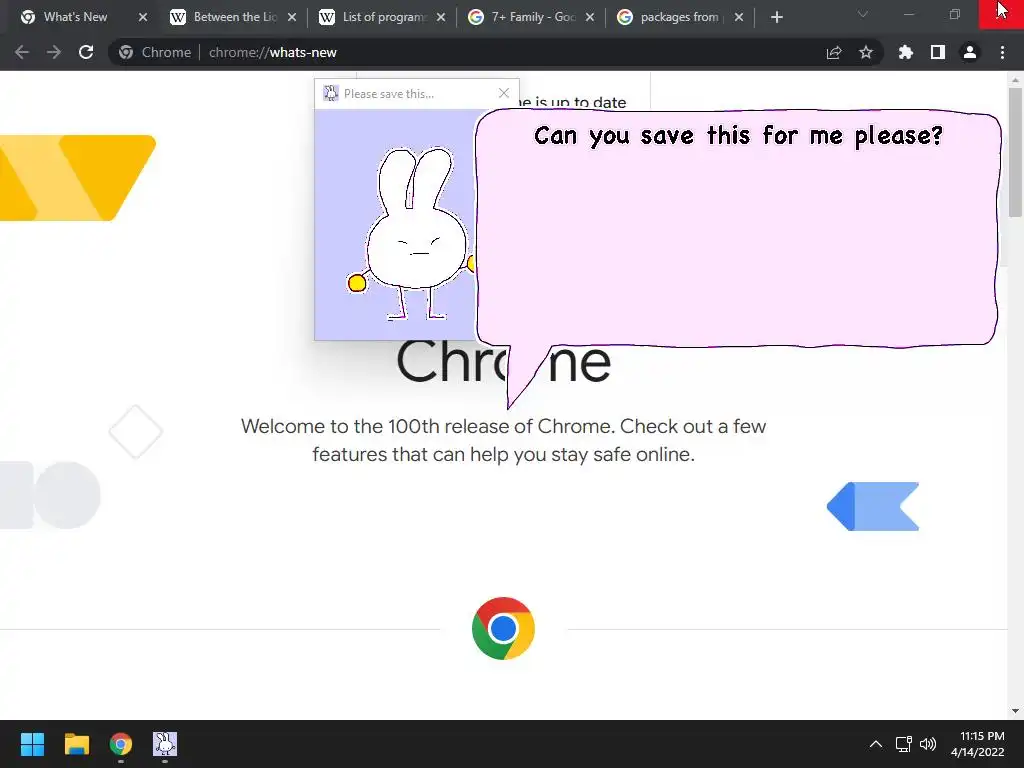Click the page vertical scrollbar thumb
The image size is (1024, 768).
click(x=1015, y=152)
